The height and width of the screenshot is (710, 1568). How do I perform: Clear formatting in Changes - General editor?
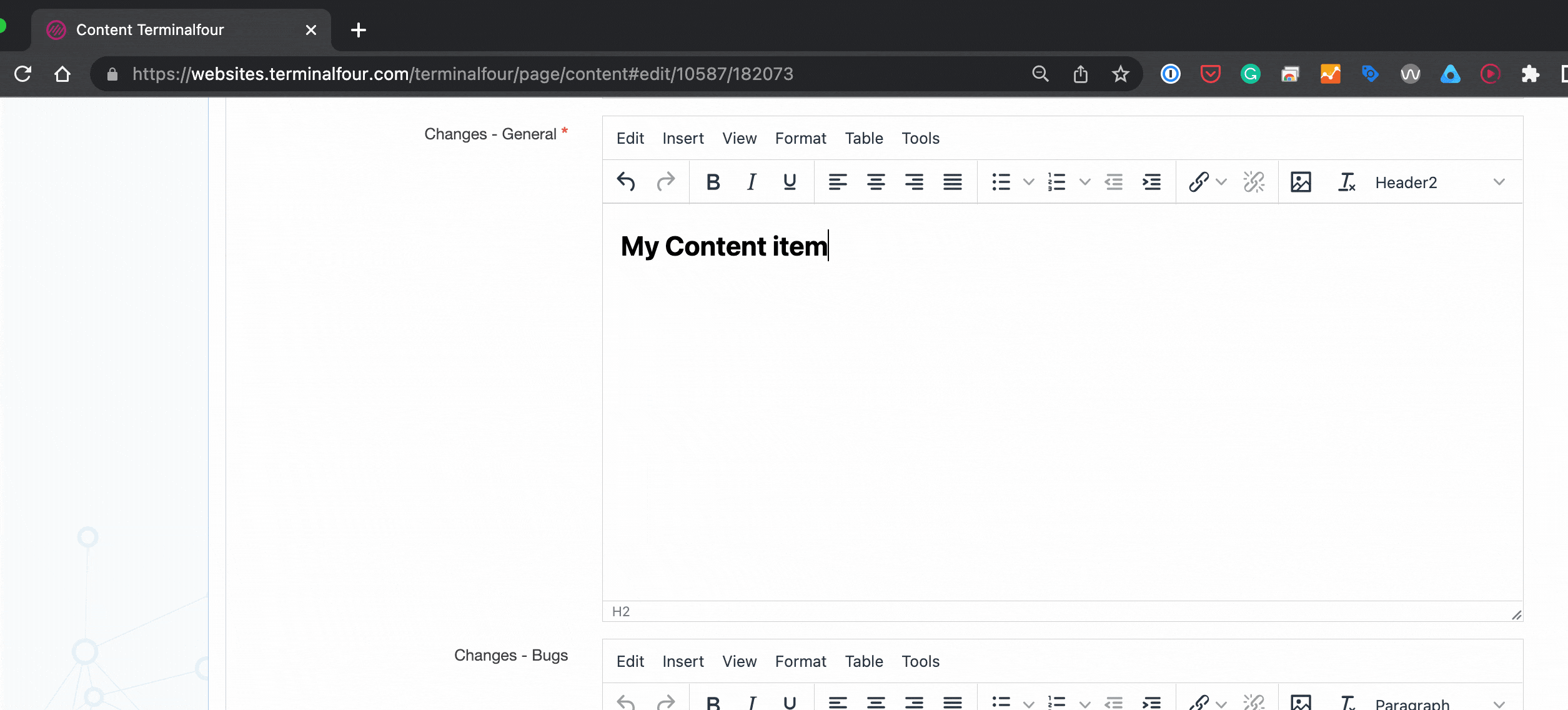coord(1346,182)
